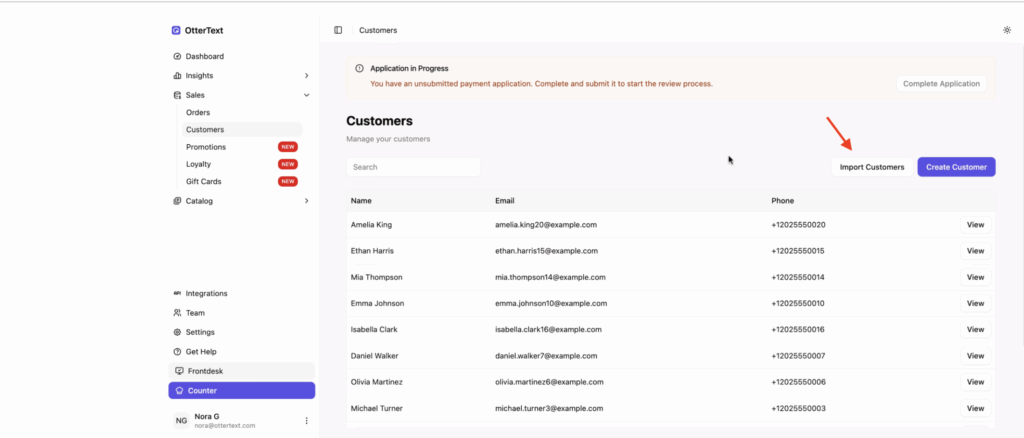Image resolution: width=1024 pixels, height=438 pixels.
Task: Click the Import Customers button
Action: 871,167
